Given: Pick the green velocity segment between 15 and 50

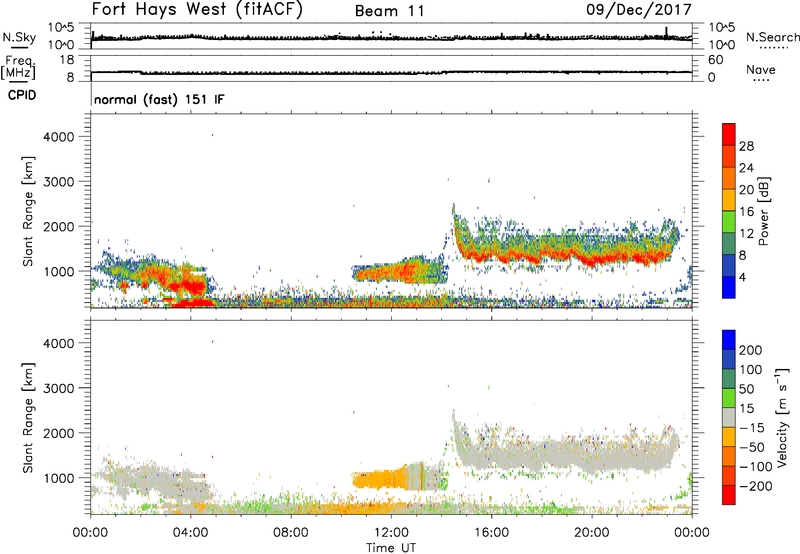Looking at the screenshot, I should [x=729, y=398].
